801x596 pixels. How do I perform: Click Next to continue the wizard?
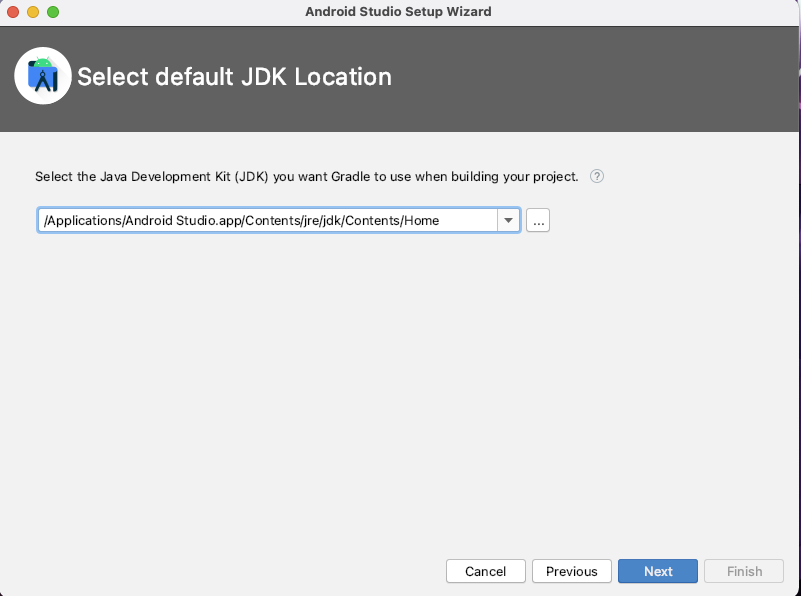pos(657,571)
